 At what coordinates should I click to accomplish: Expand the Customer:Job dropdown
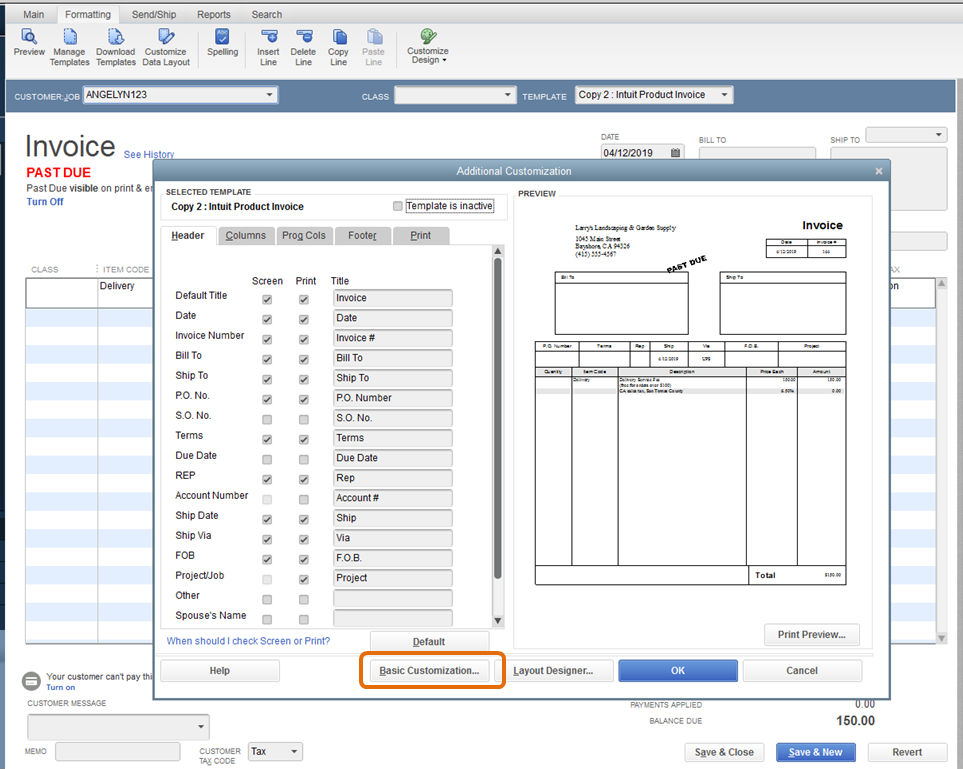point(269,95)
